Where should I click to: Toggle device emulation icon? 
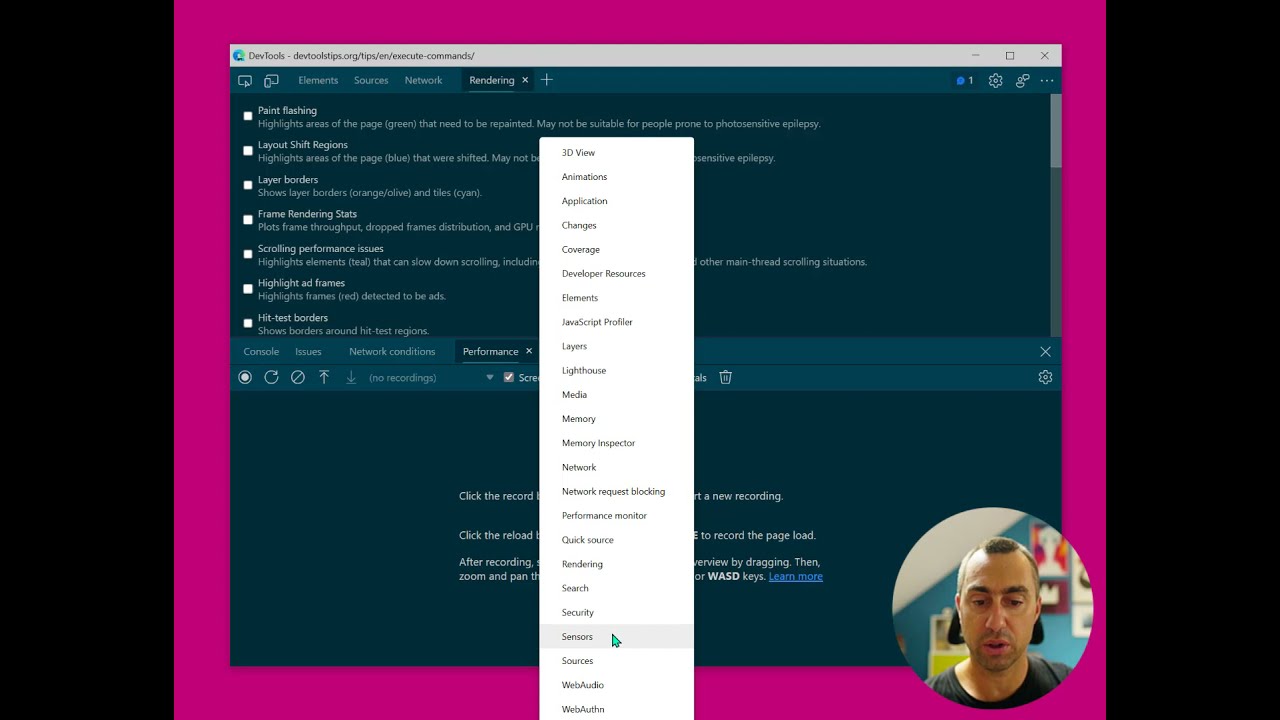click(x=271, y=80)
